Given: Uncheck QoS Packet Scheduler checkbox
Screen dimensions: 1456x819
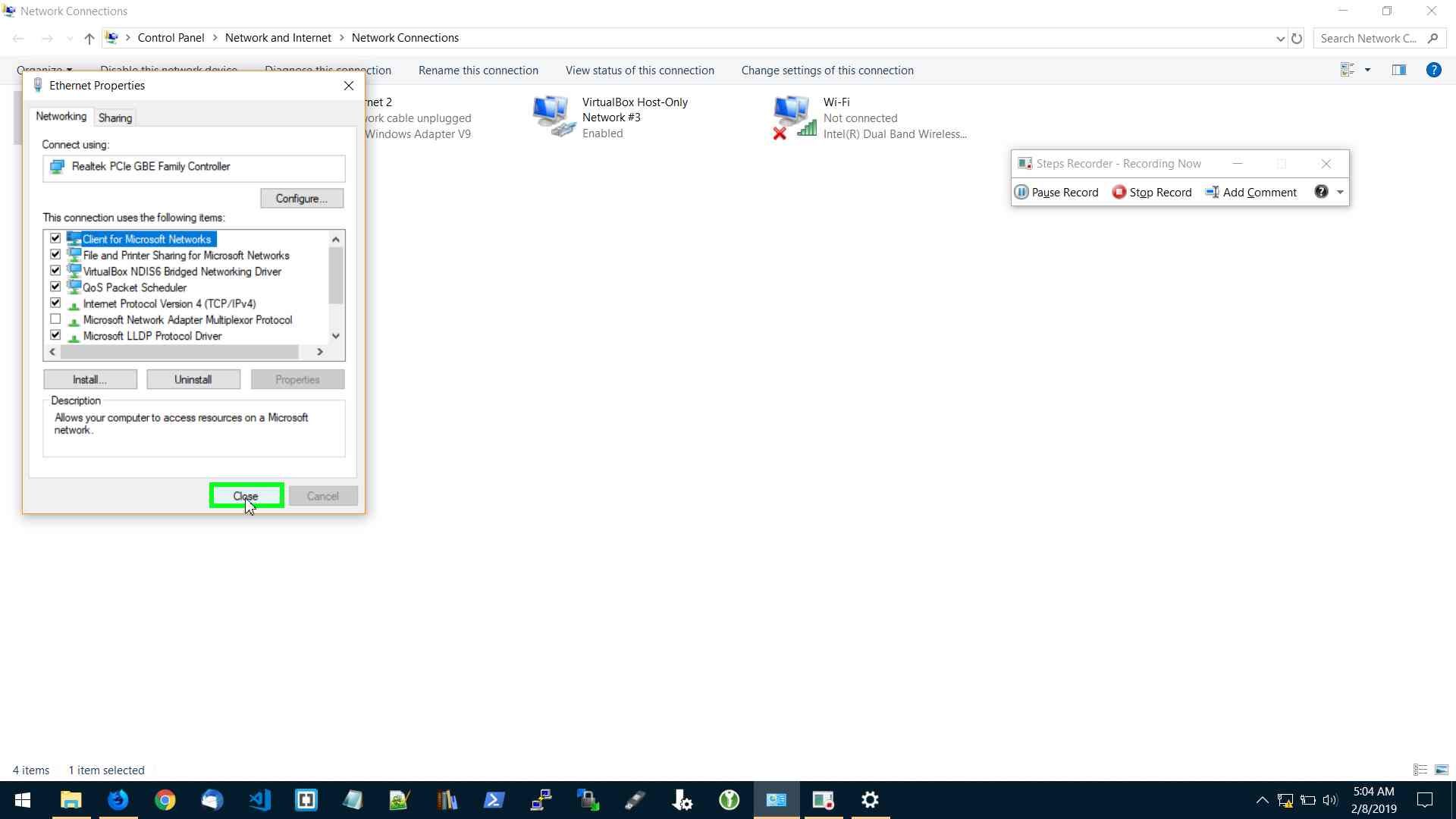Looking at the screenshot, I should pyautogui.click(x=55, y=287).
